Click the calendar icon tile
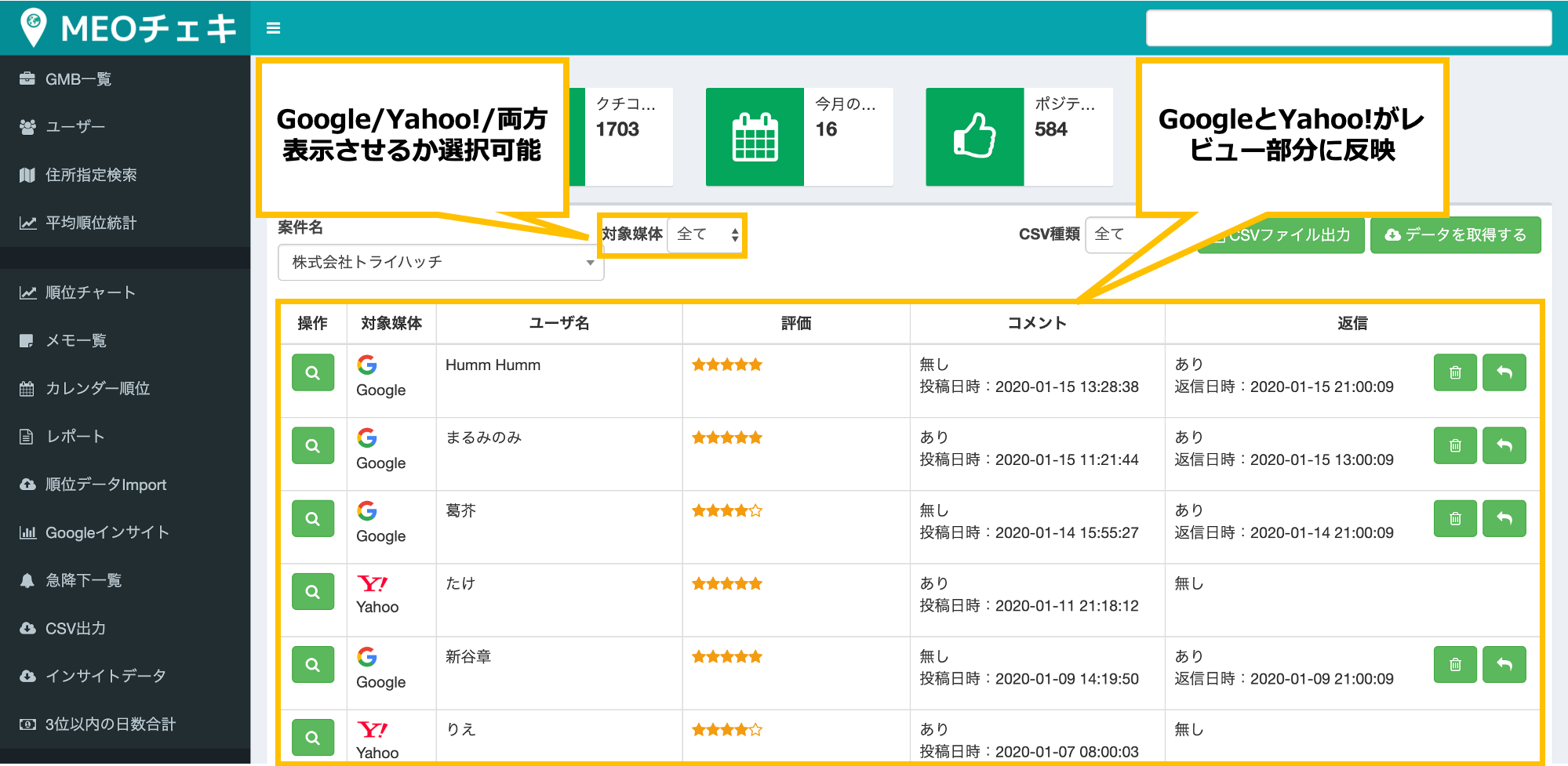 [755, 136]
